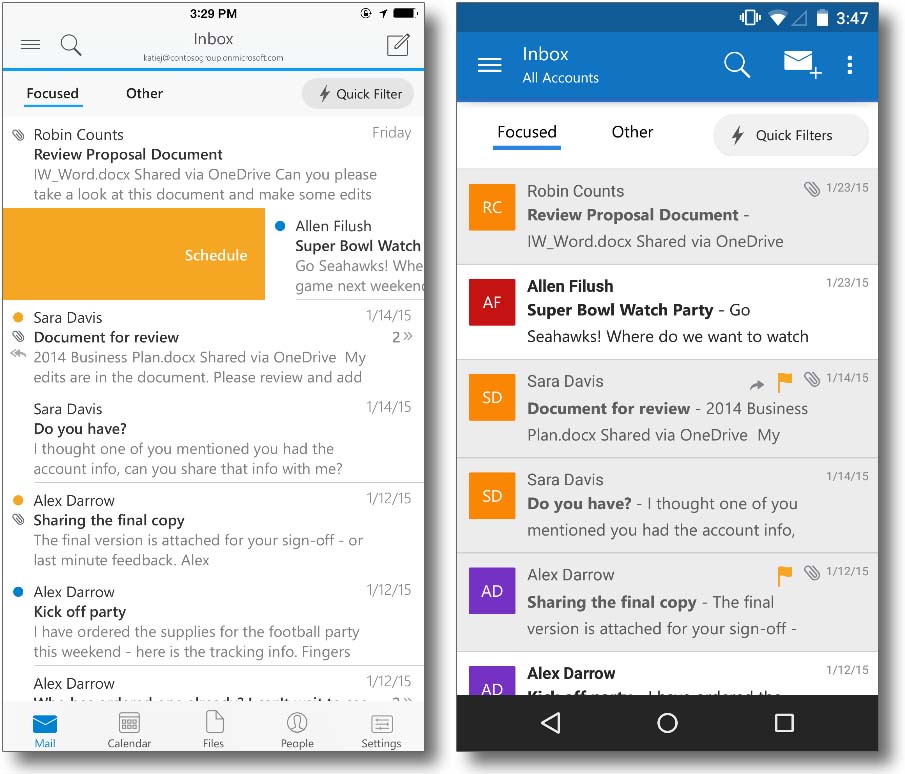This screenshot has width=905, height=774.
Task: Click SD avatar on Android 'Do you have?' email
Action: [x=492, y=496]
